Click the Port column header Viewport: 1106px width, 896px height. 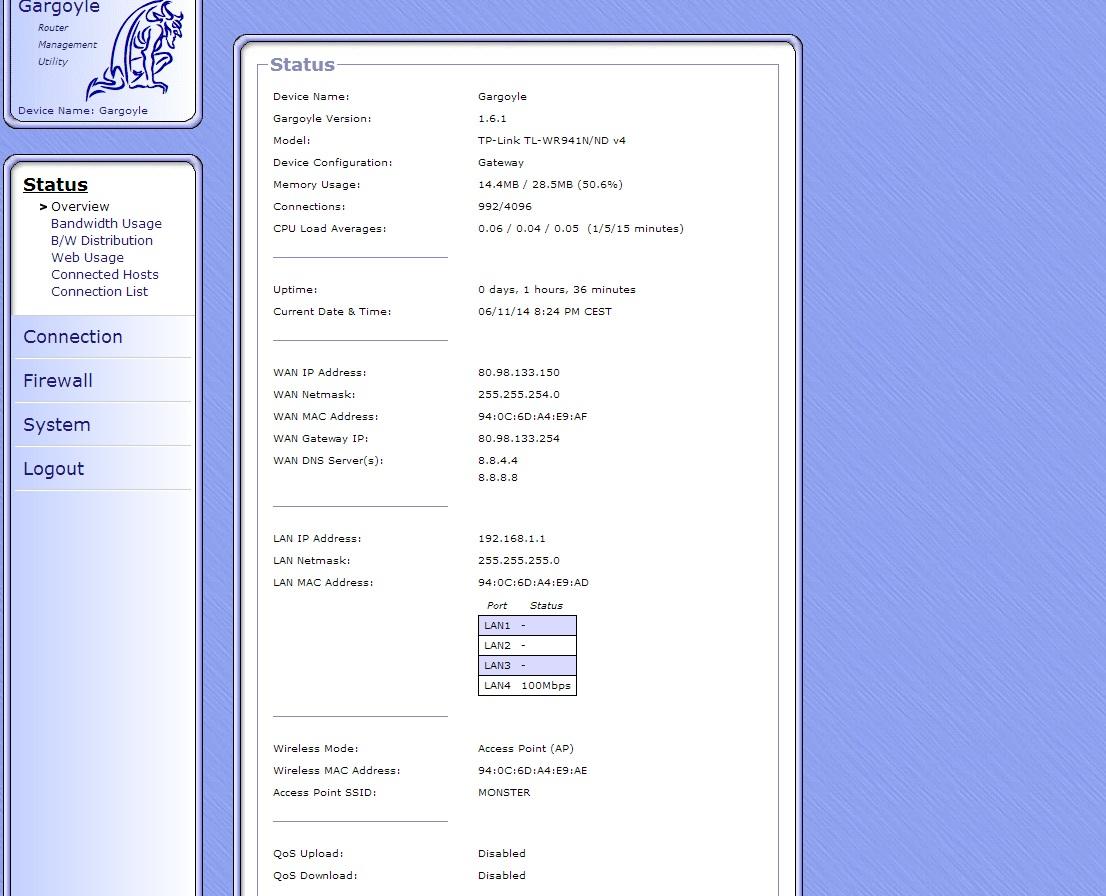click(x=497, y=605)
